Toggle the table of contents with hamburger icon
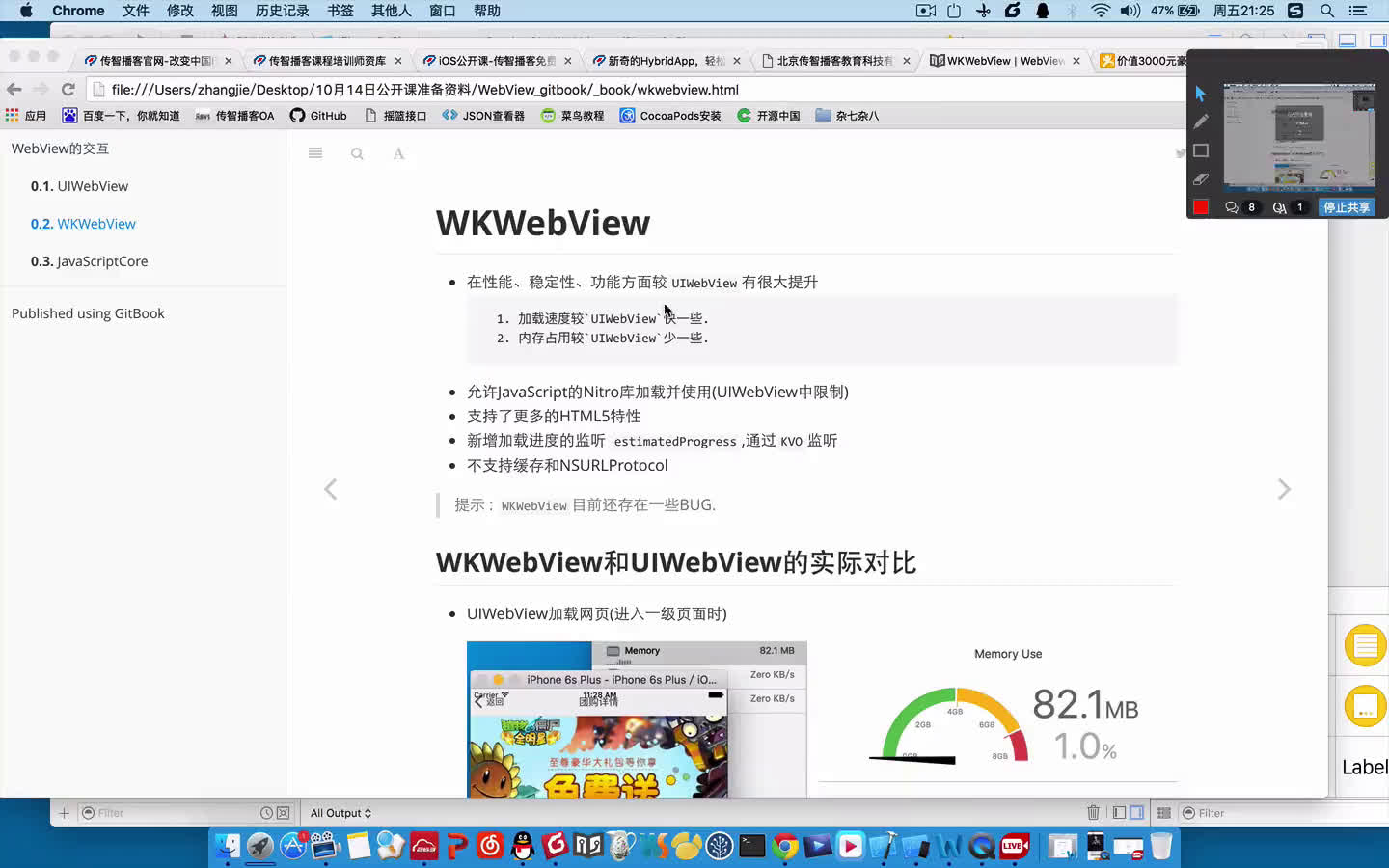Screen dimensions: 1389x868 (315, 152)
